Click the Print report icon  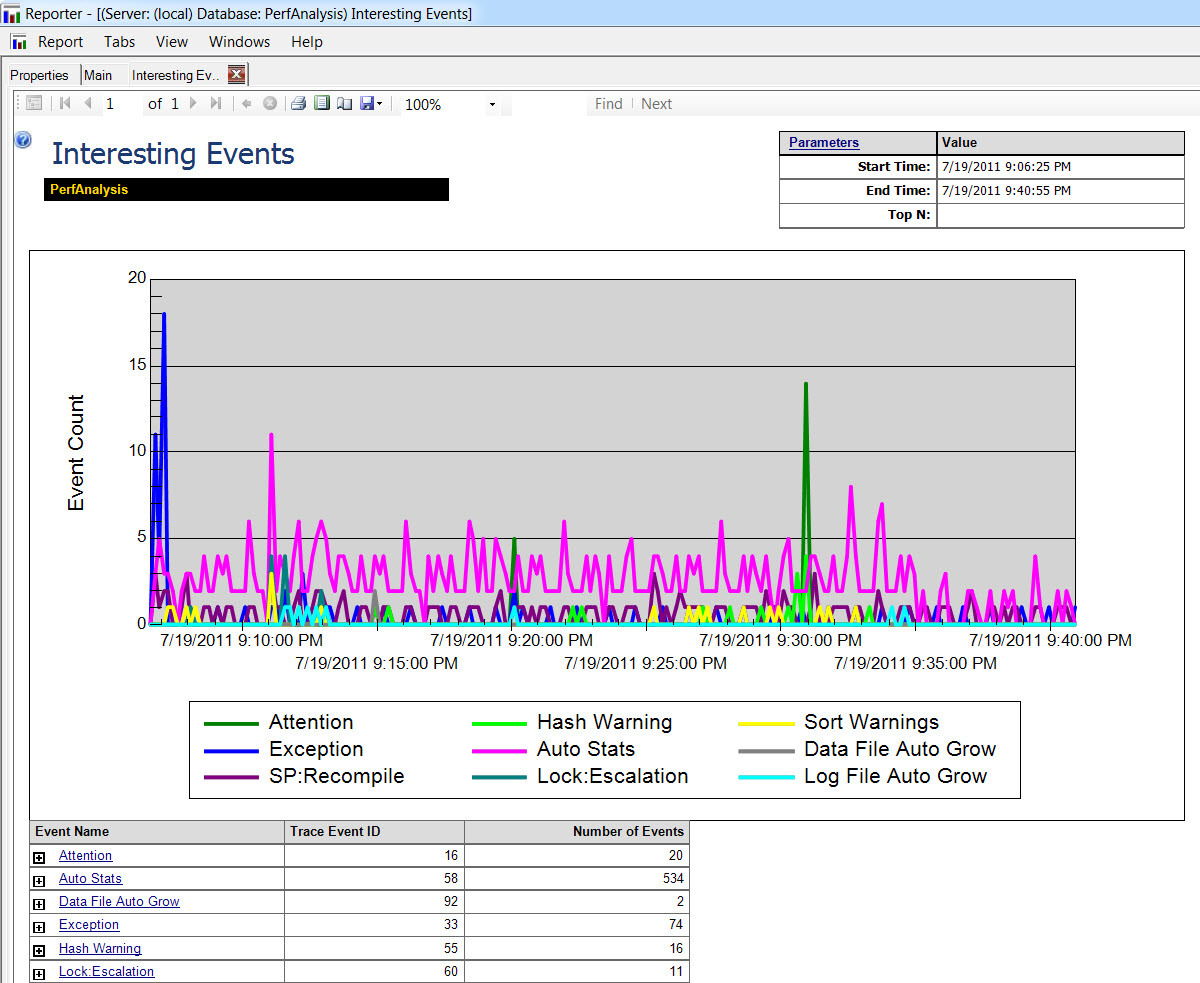click(298, 104)
